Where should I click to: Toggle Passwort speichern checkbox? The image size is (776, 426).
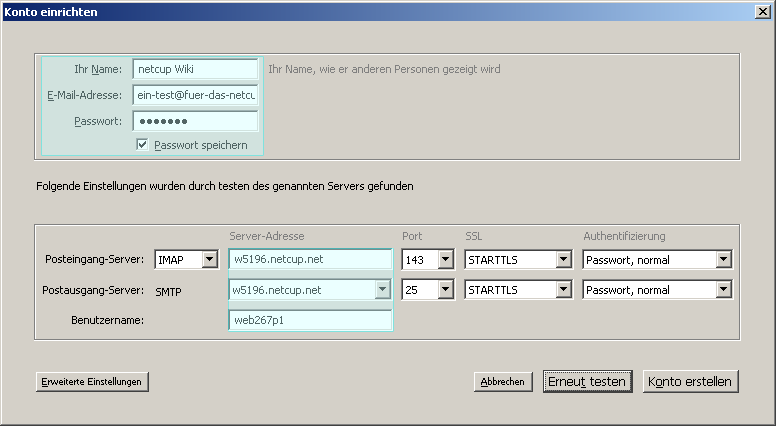(x=142, y=145)
